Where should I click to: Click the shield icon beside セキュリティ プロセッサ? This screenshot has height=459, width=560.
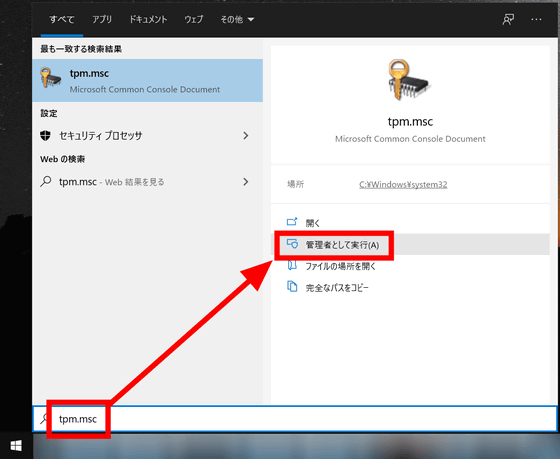pos(45,135)
